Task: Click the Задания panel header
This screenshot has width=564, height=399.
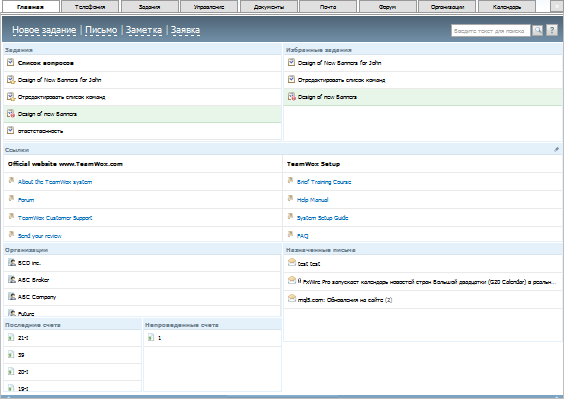Action: (142, 50)
